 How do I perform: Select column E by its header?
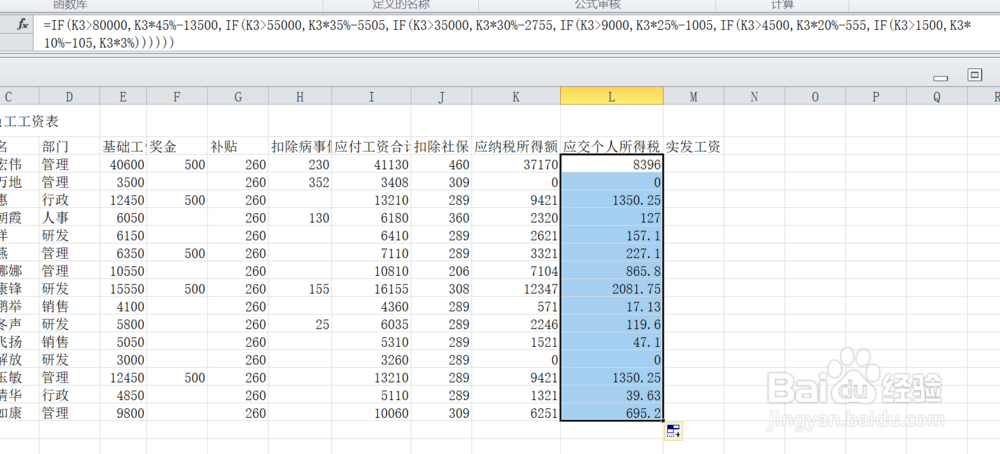point(123,96)
